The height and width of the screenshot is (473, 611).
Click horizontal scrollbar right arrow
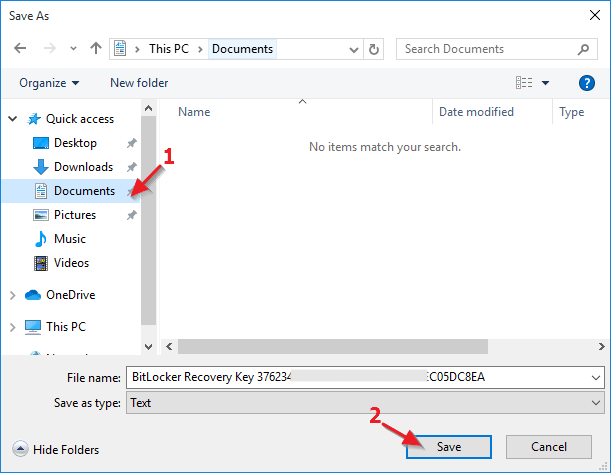(x=601, y=346)
